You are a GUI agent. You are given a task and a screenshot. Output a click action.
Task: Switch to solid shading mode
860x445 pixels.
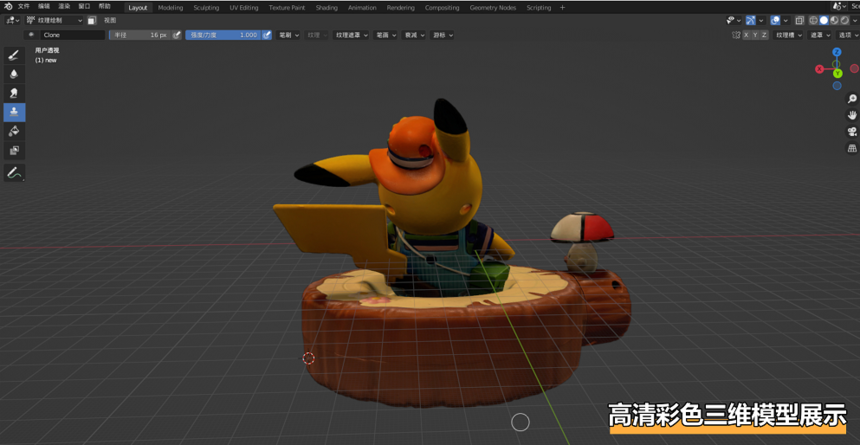(824, 20)
